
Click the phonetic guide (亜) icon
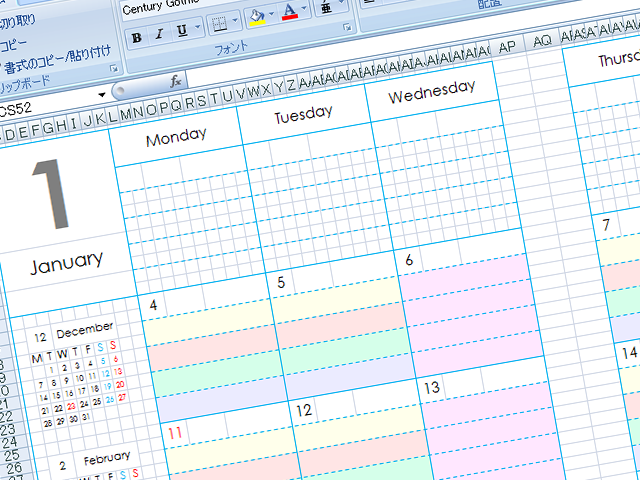point(327,7)
